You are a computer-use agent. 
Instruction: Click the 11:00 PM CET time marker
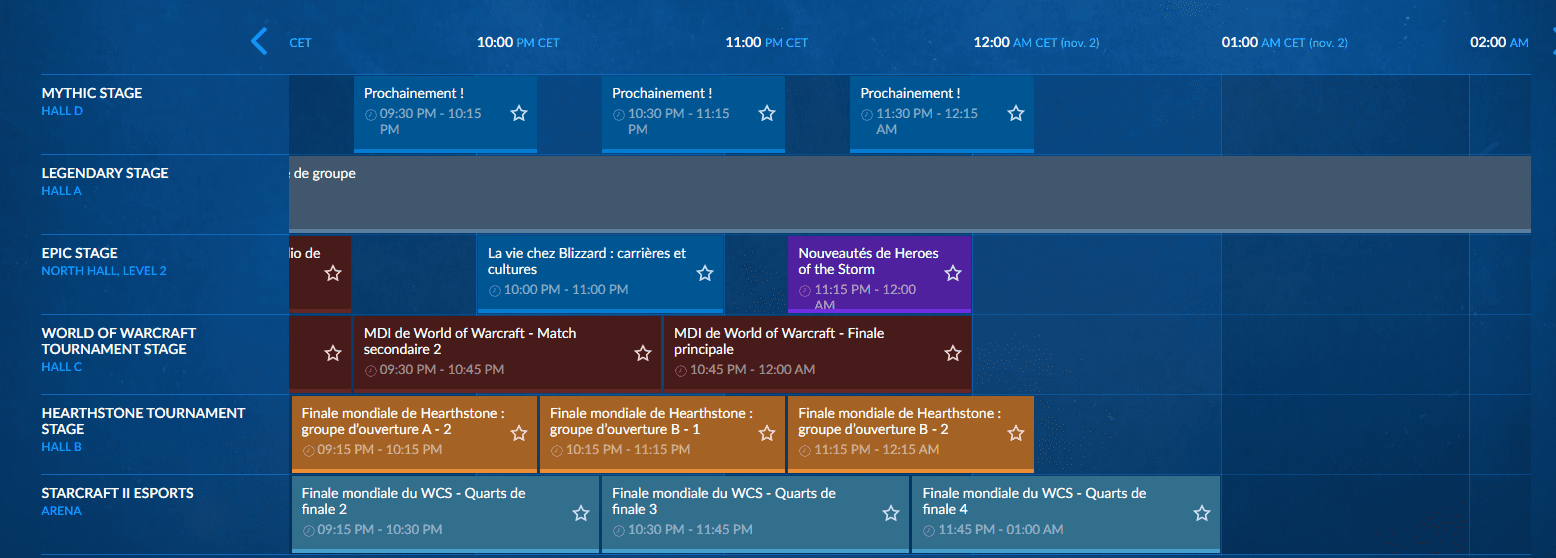pyautogui.click(x=766, y=43)
